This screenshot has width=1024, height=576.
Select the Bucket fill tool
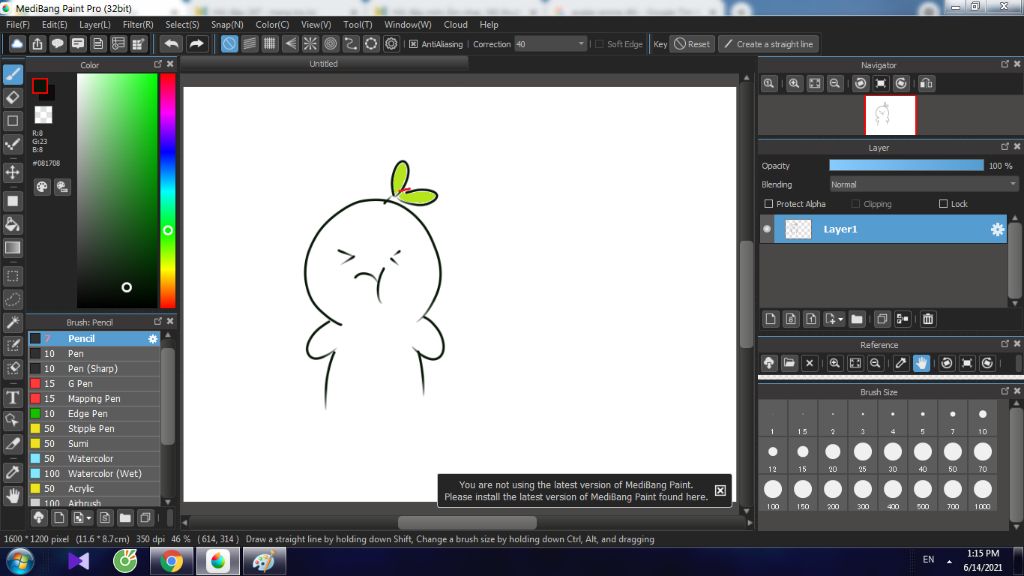12,224
